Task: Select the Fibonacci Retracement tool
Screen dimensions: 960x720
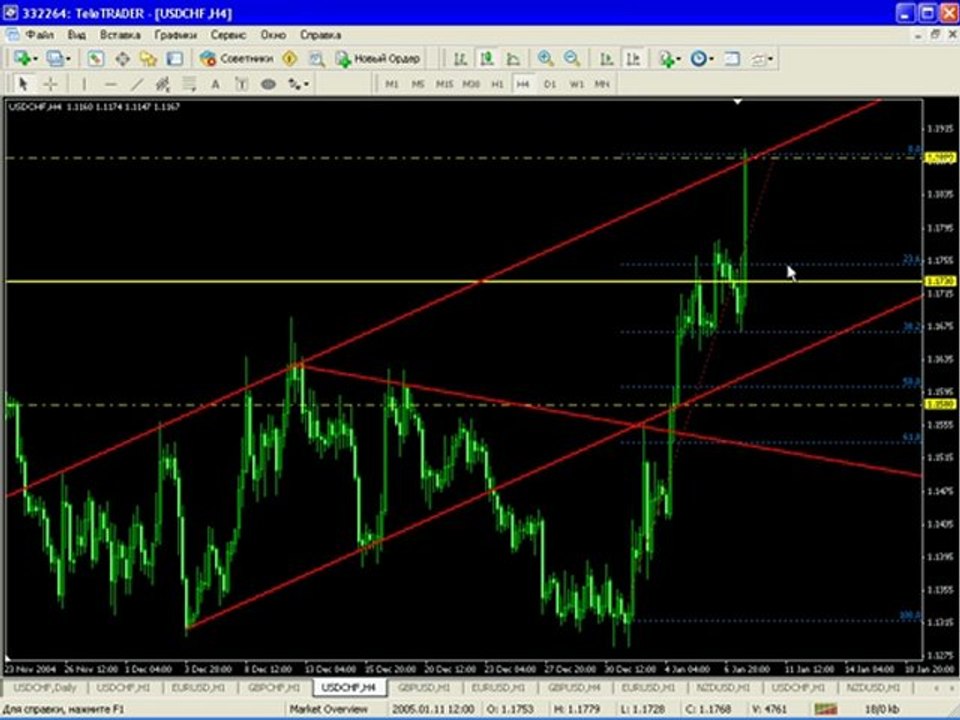Action: pyautogui.click(x=189, y=84)
